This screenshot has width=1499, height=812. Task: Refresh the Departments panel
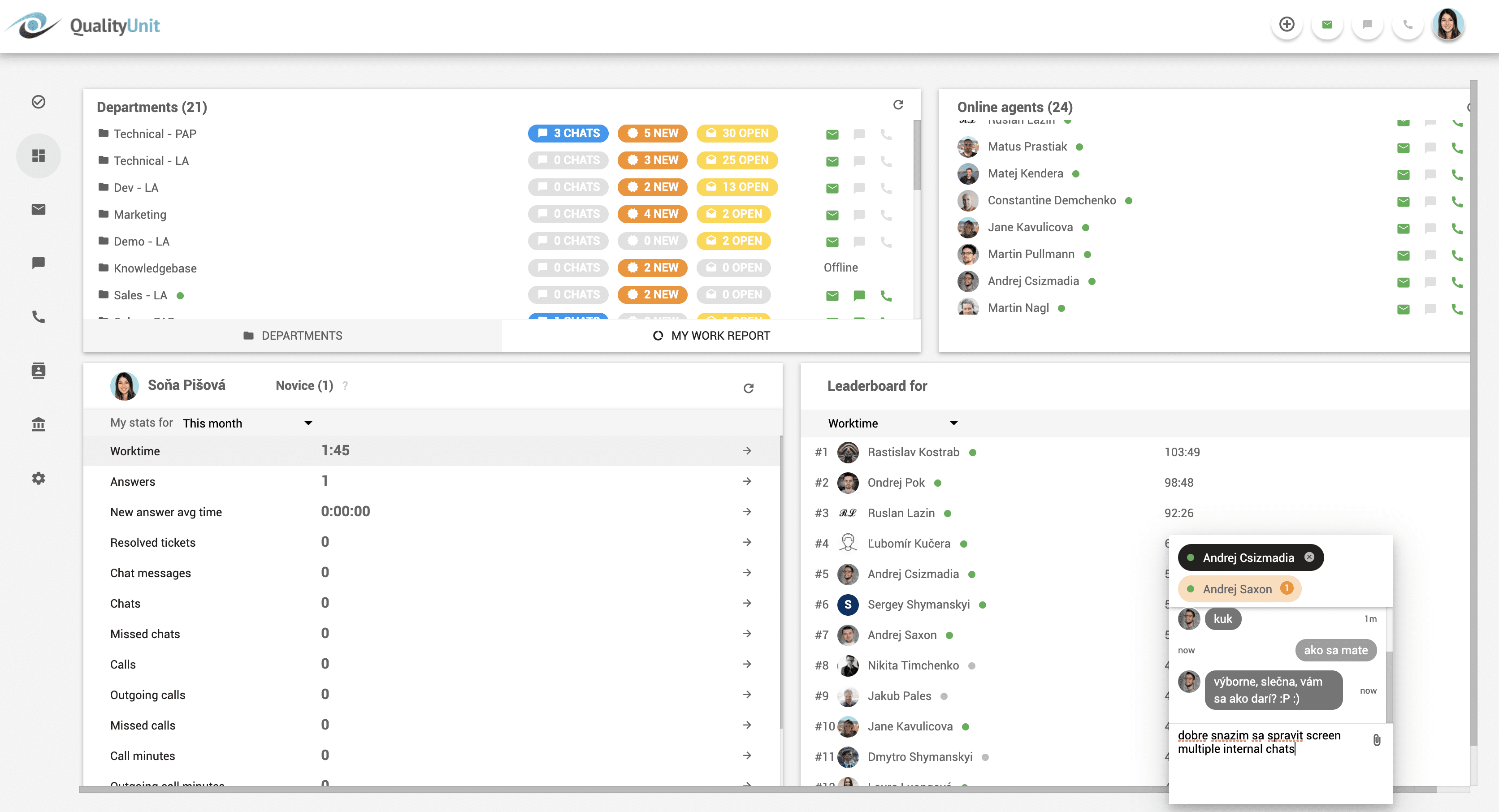(898, 105)
